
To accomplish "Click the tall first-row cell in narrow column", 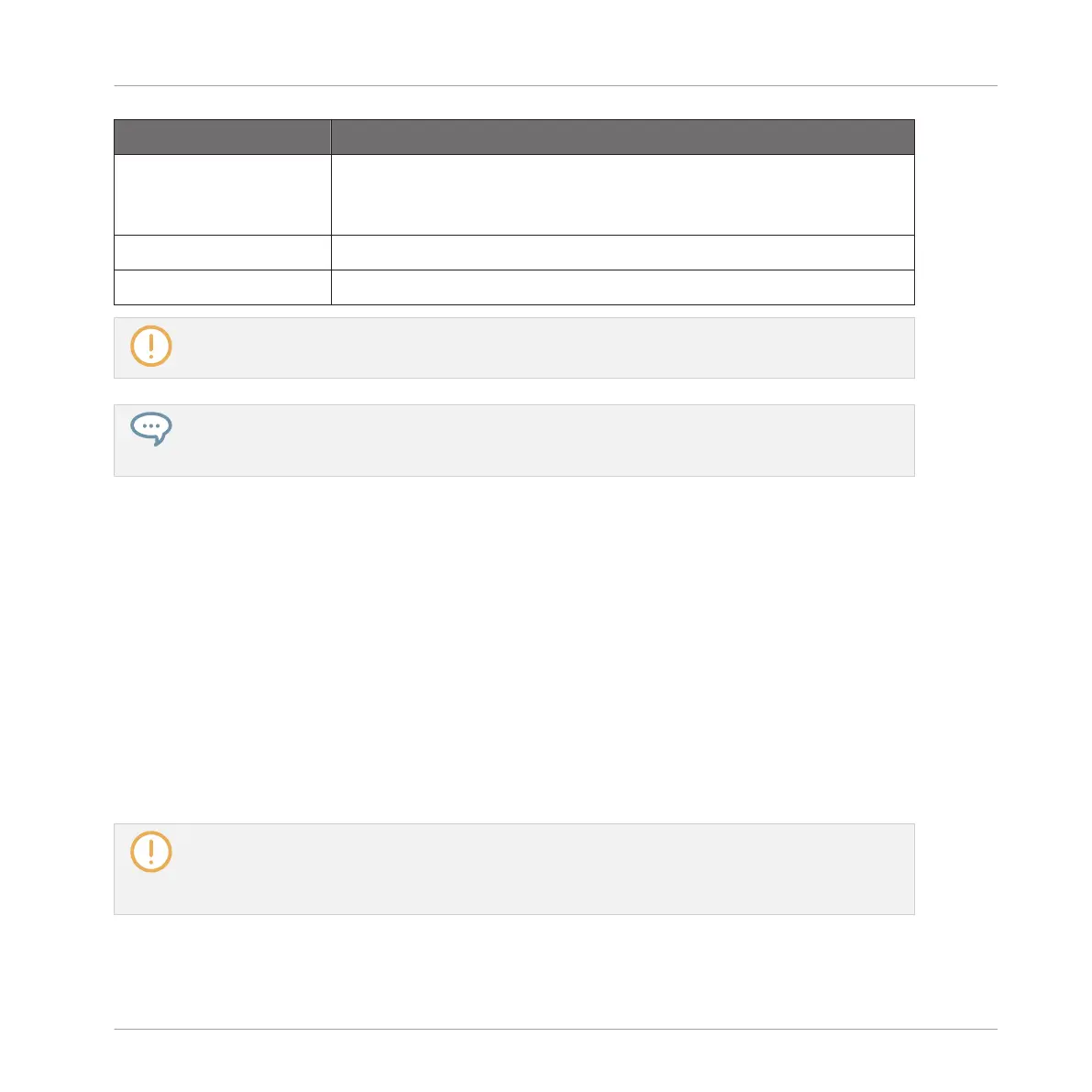I will [222, 195].
